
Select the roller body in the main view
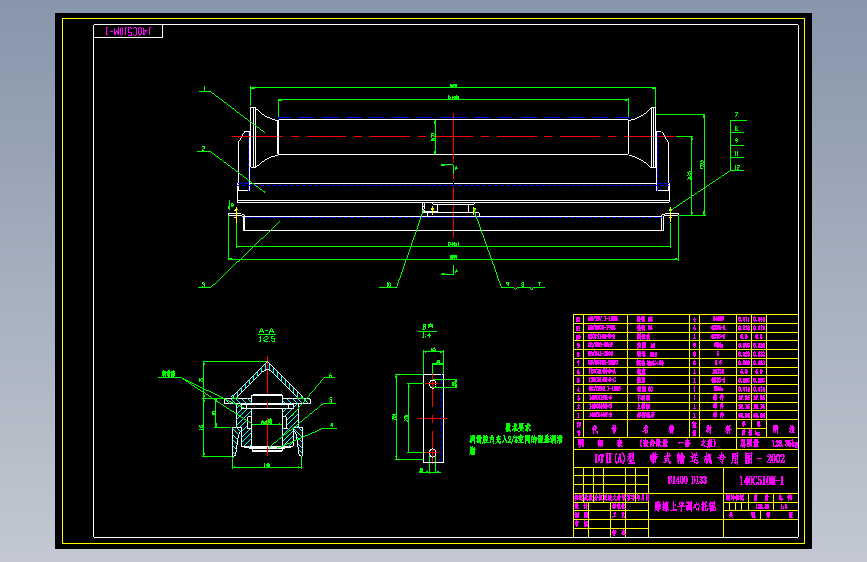(453, 136)
